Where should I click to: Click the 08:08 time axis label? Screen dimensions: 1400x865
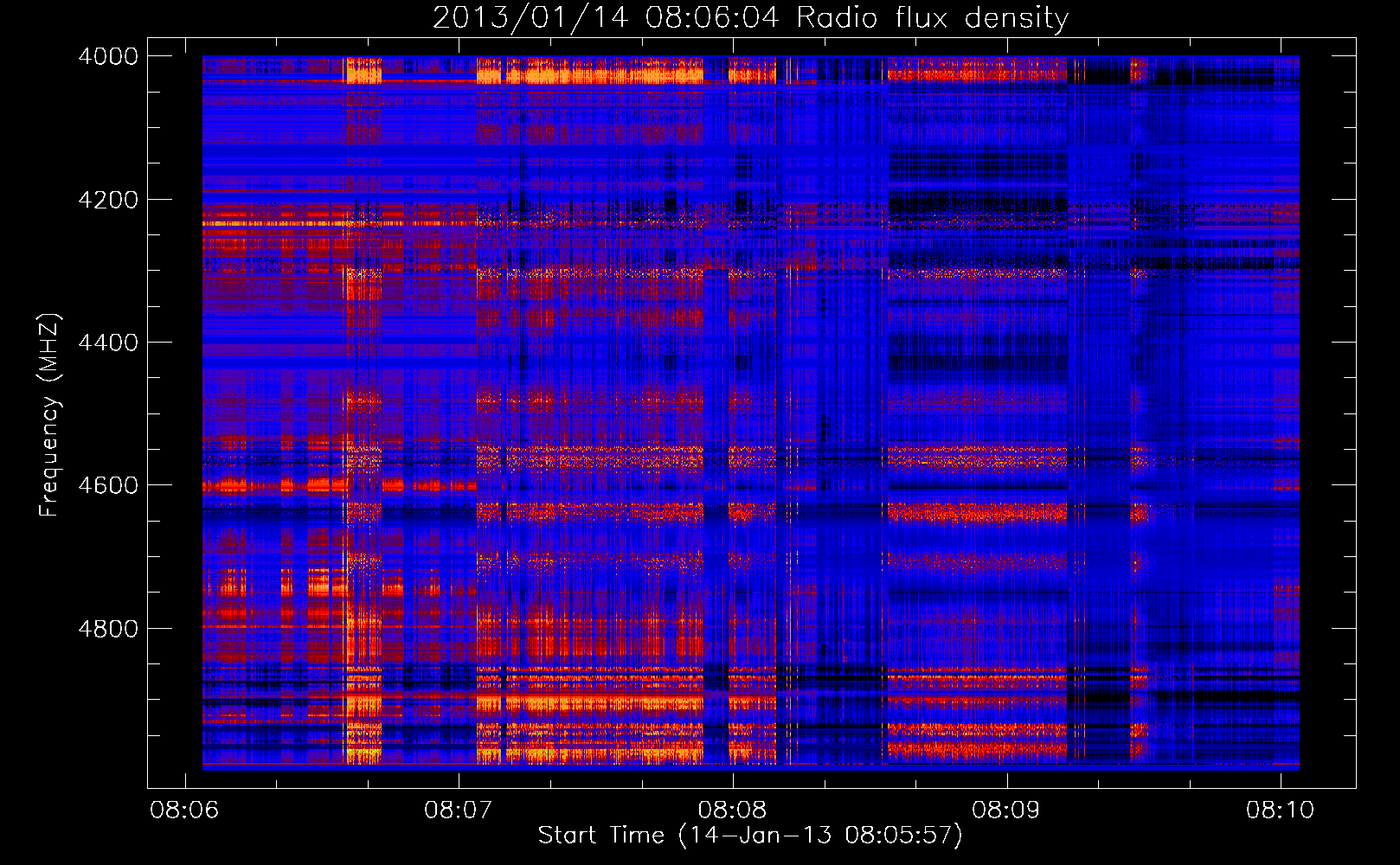click(733, 811)
